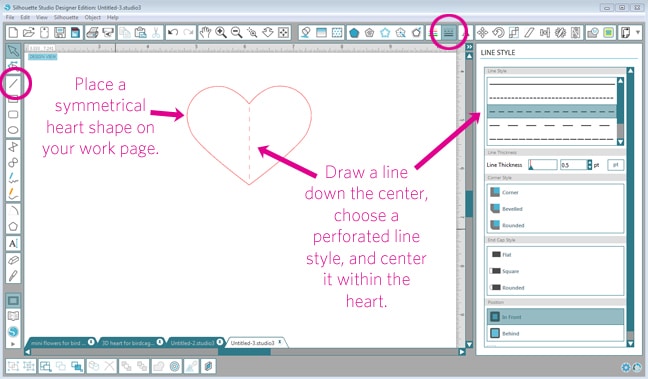Collapse the side panel with double chevron

[x=469, y=47]
